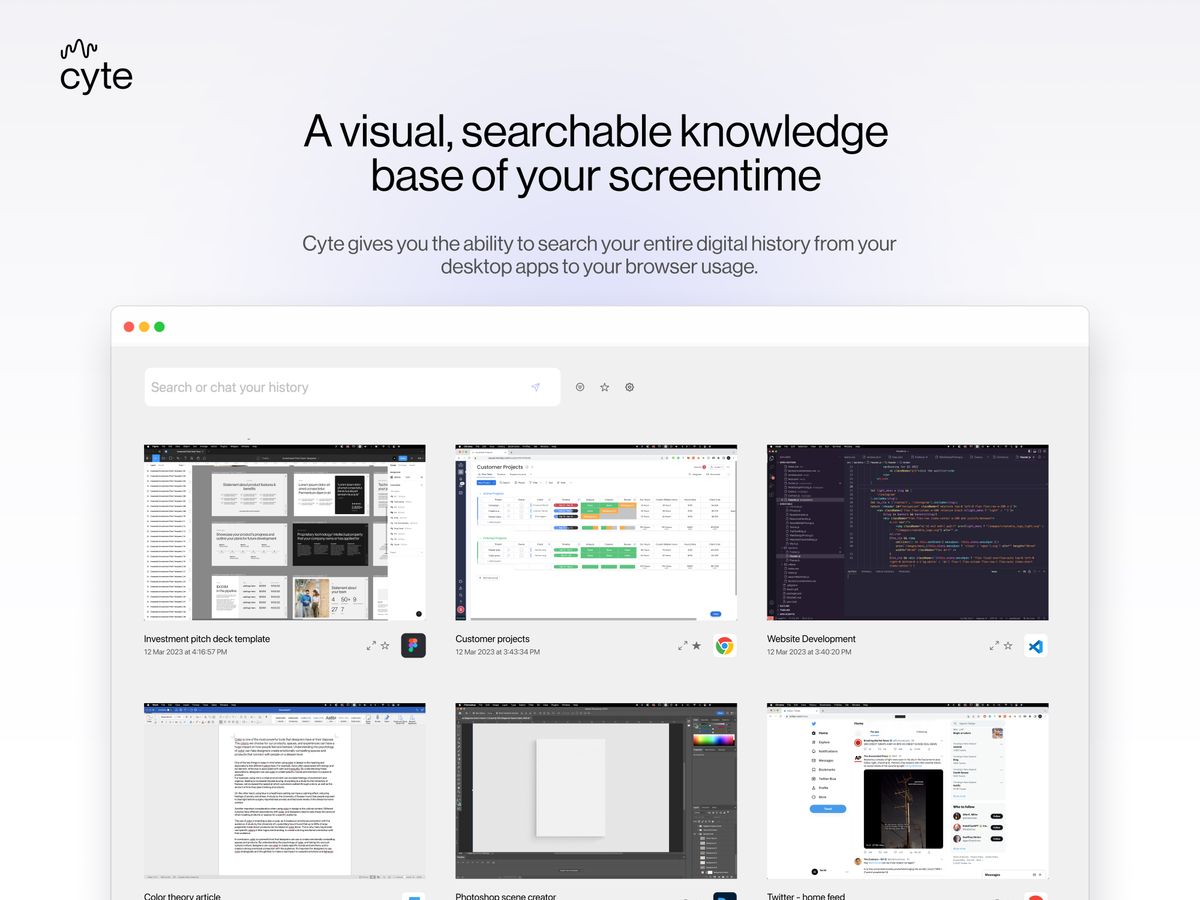This screenshot has height=900, width=1200.
Task: Click the record target icon next to search
Action: (x=580, y=387)
